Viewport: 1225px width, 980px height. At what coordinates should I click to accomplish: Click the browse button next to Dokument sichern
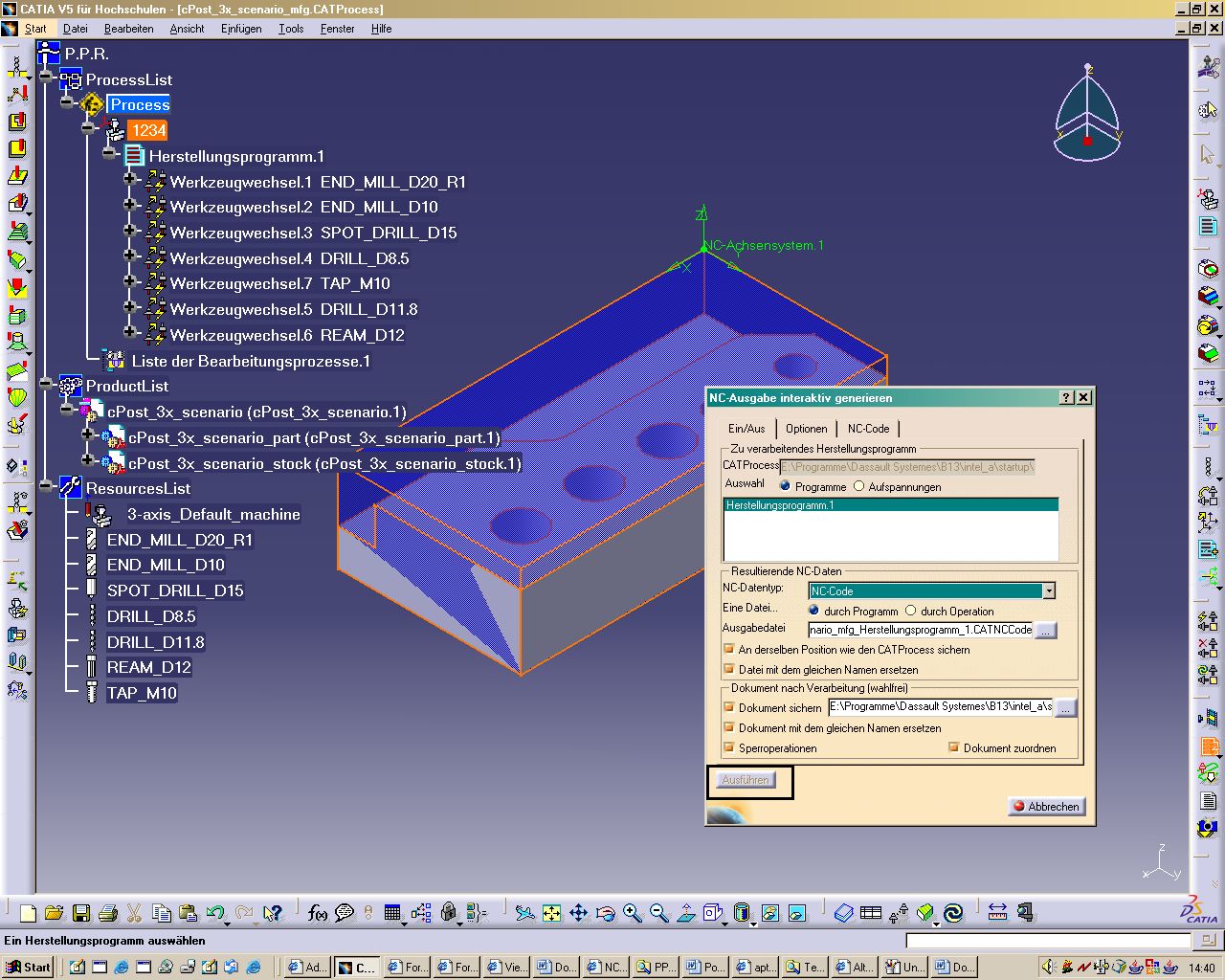[x=1065, y=708]
